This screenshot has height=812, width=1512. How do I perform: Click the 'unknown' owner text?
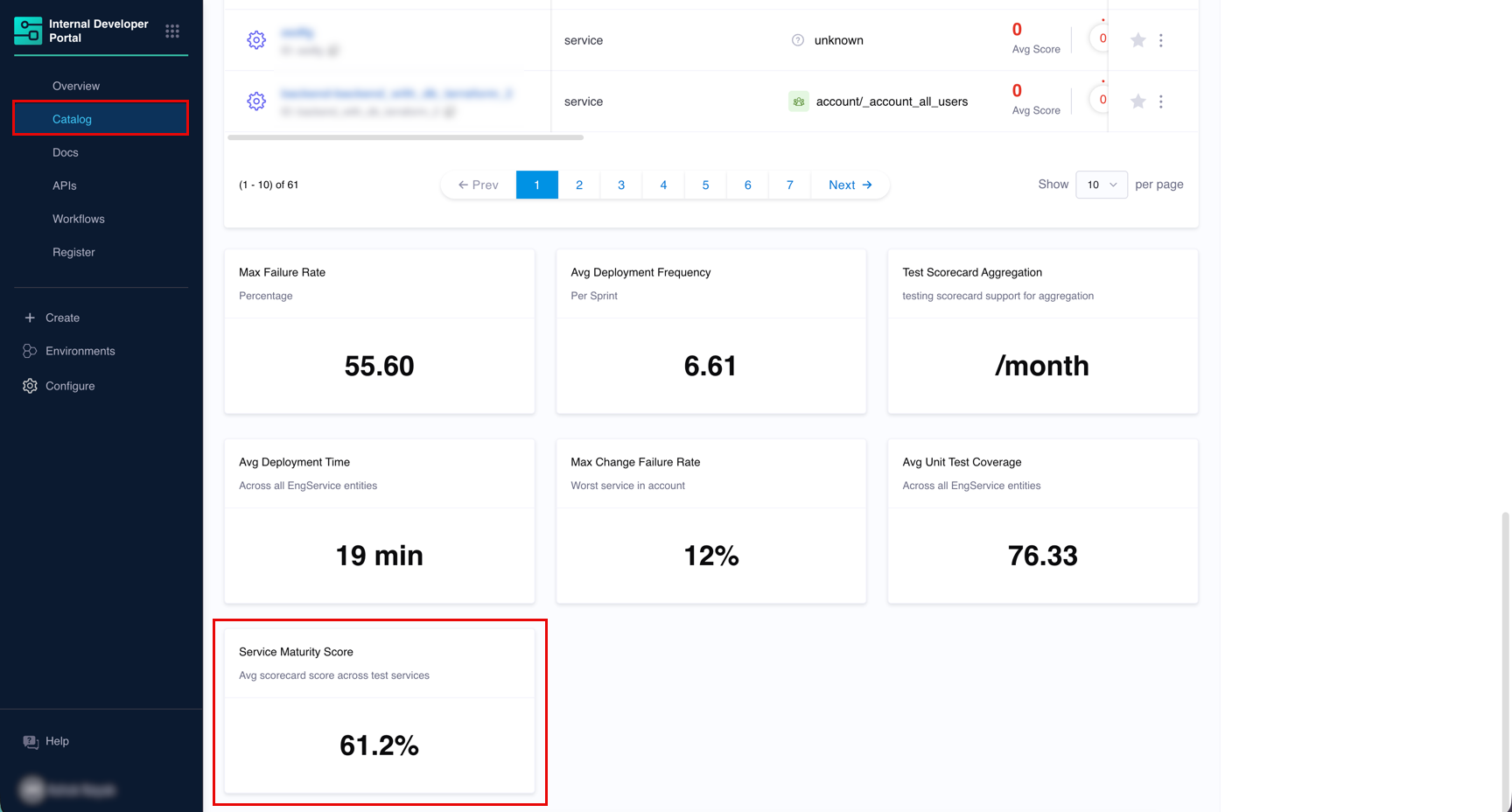pyautogui.click(x=838, y=40)
